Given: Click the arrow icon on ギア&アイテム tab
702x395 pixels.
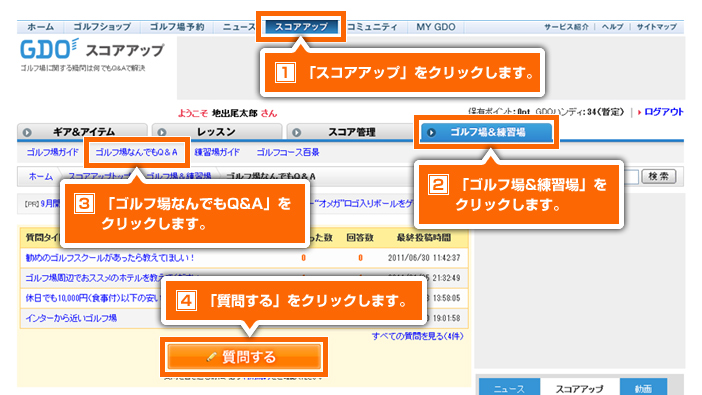Looking at the screenshot, I should click(x=27, y=133).
